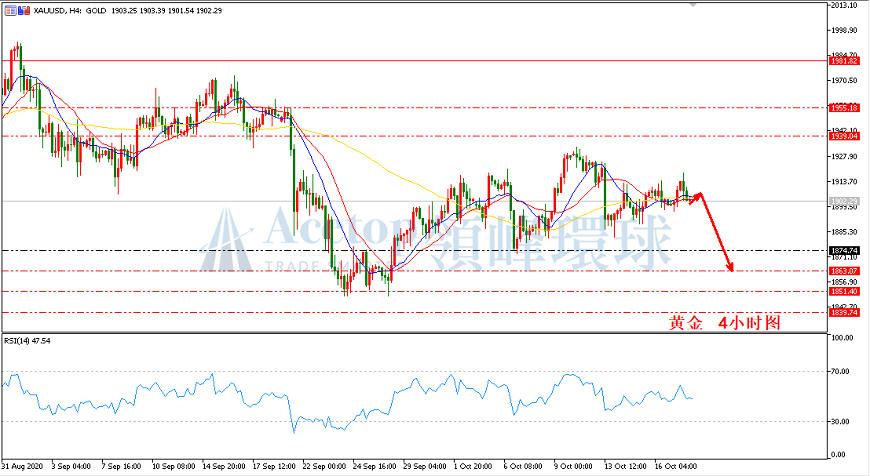Click the 16 Oct 04:00 time axis label
870x476 pixels.
click(676, 466)
